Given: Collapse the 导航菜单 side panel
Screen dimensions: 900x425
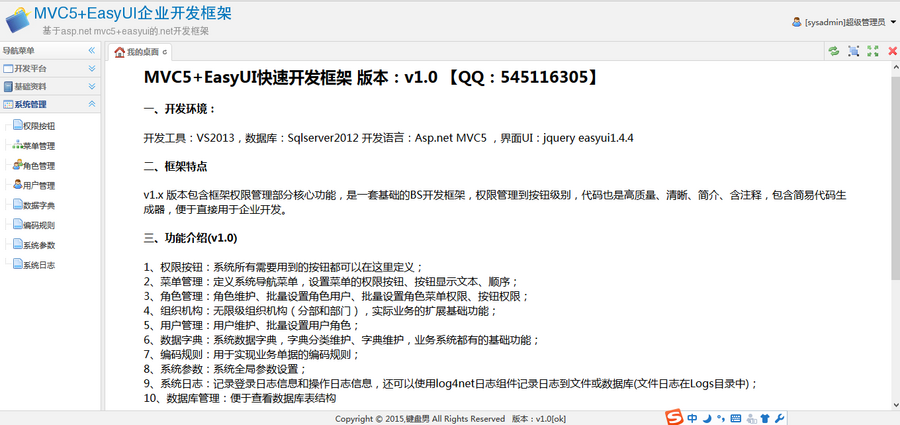Looking at the screenshot, I should [92, 51].
